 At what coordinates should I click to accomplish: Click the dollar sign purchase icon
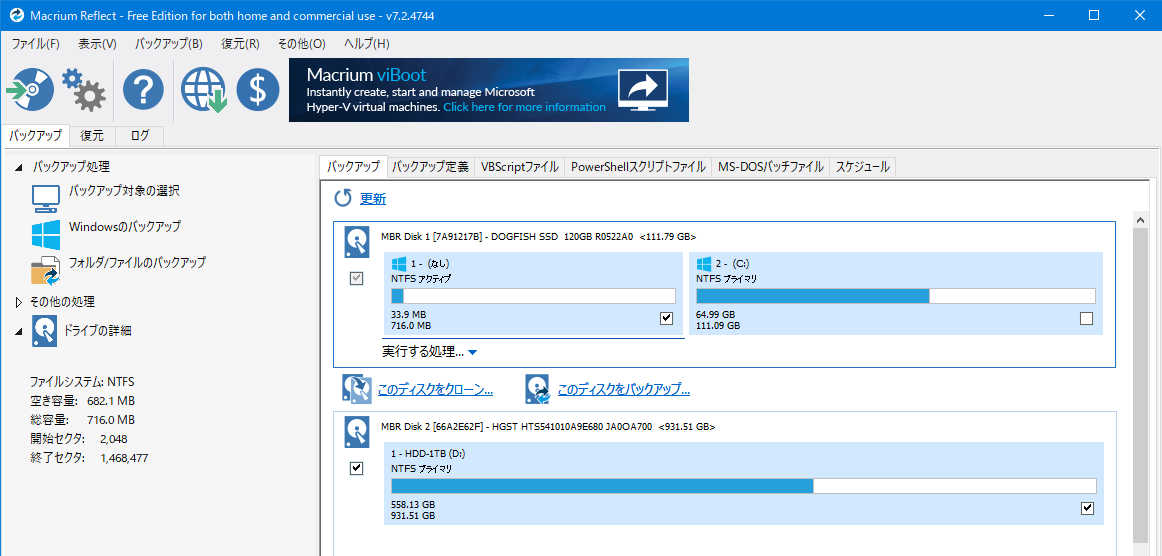point(258,90)
